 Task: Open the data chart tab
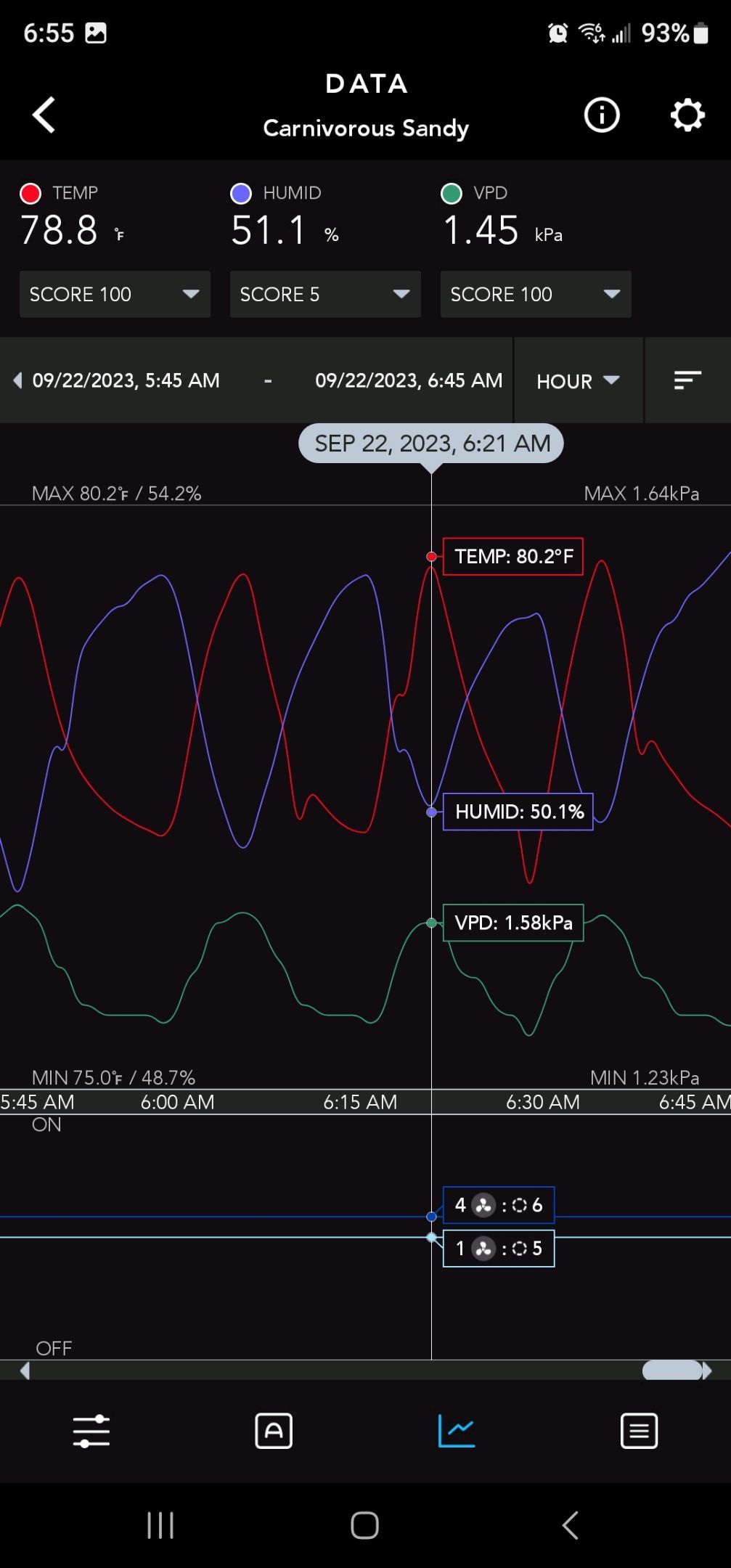(457, 1431)
